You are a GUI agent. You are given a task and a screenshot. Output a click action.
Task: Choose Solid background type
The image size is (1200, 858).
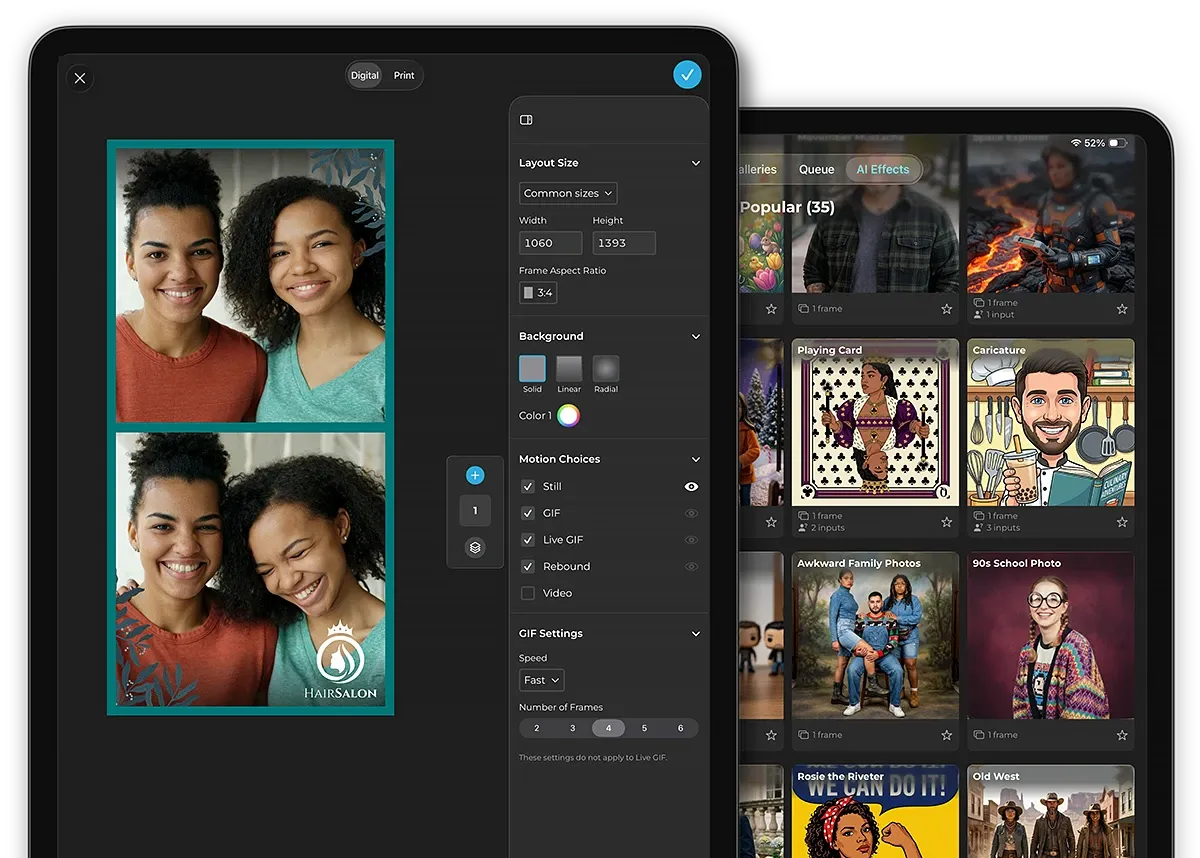532,368
